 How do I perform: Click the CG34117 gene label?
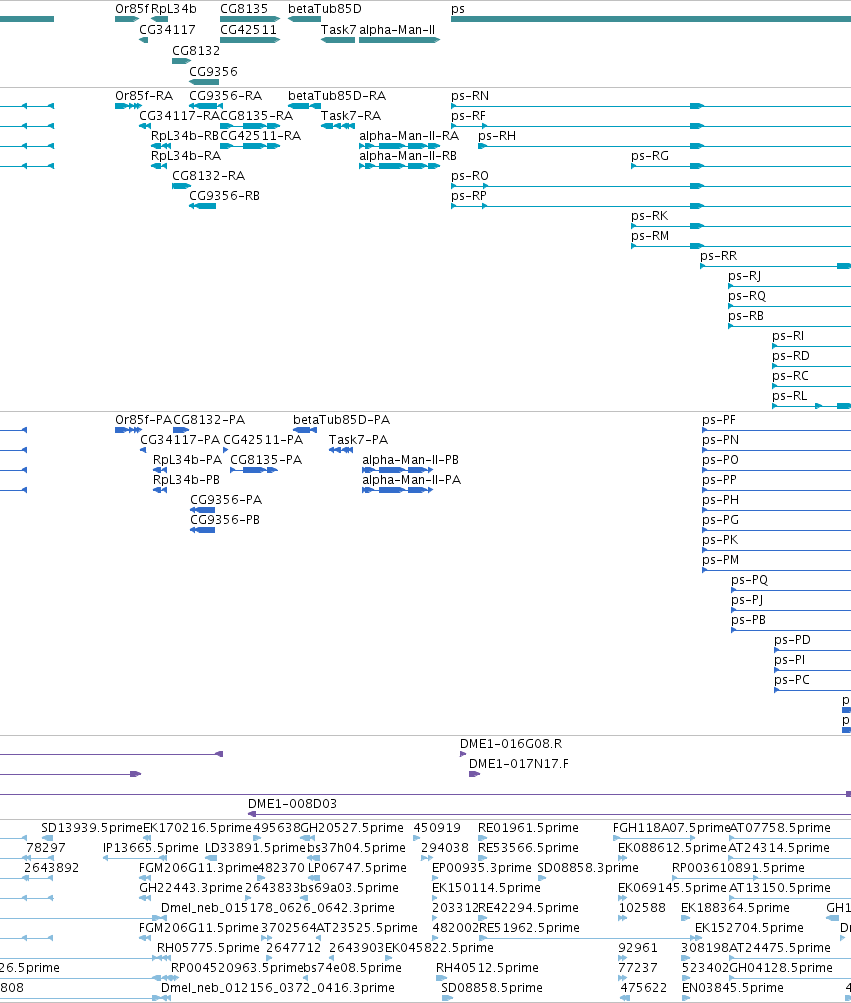[x=167, y=30]
